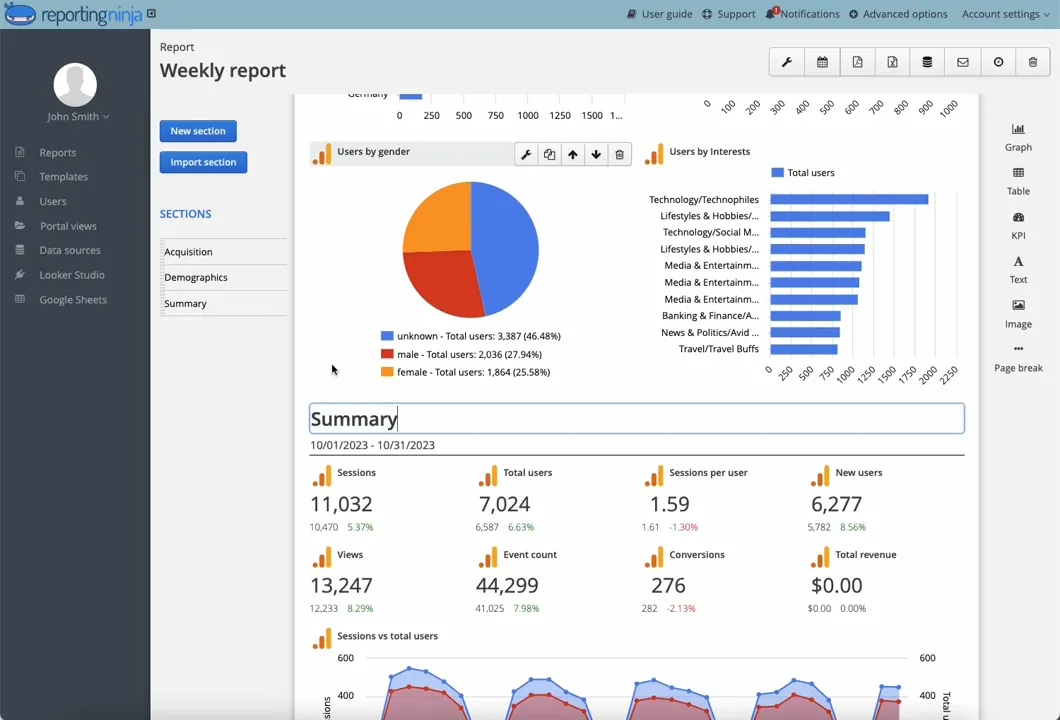The width and height of the screenshot is (1060, 720).
Task: Open Data sources in the sidebar
Action: tap(70, 251)
